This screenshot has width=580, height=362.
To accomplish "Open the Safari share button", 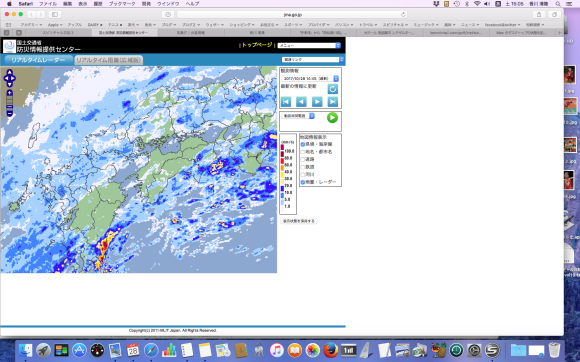I will click(539, 14).
